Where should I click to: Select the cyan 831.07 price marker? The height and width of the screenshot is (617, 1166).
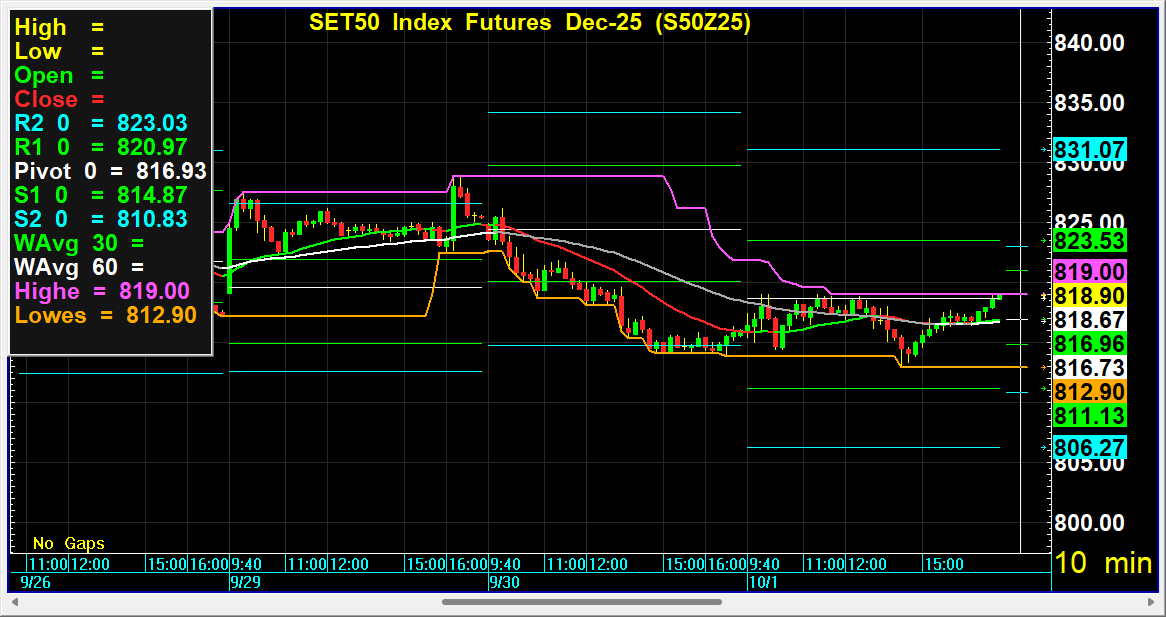[1089, 151]
